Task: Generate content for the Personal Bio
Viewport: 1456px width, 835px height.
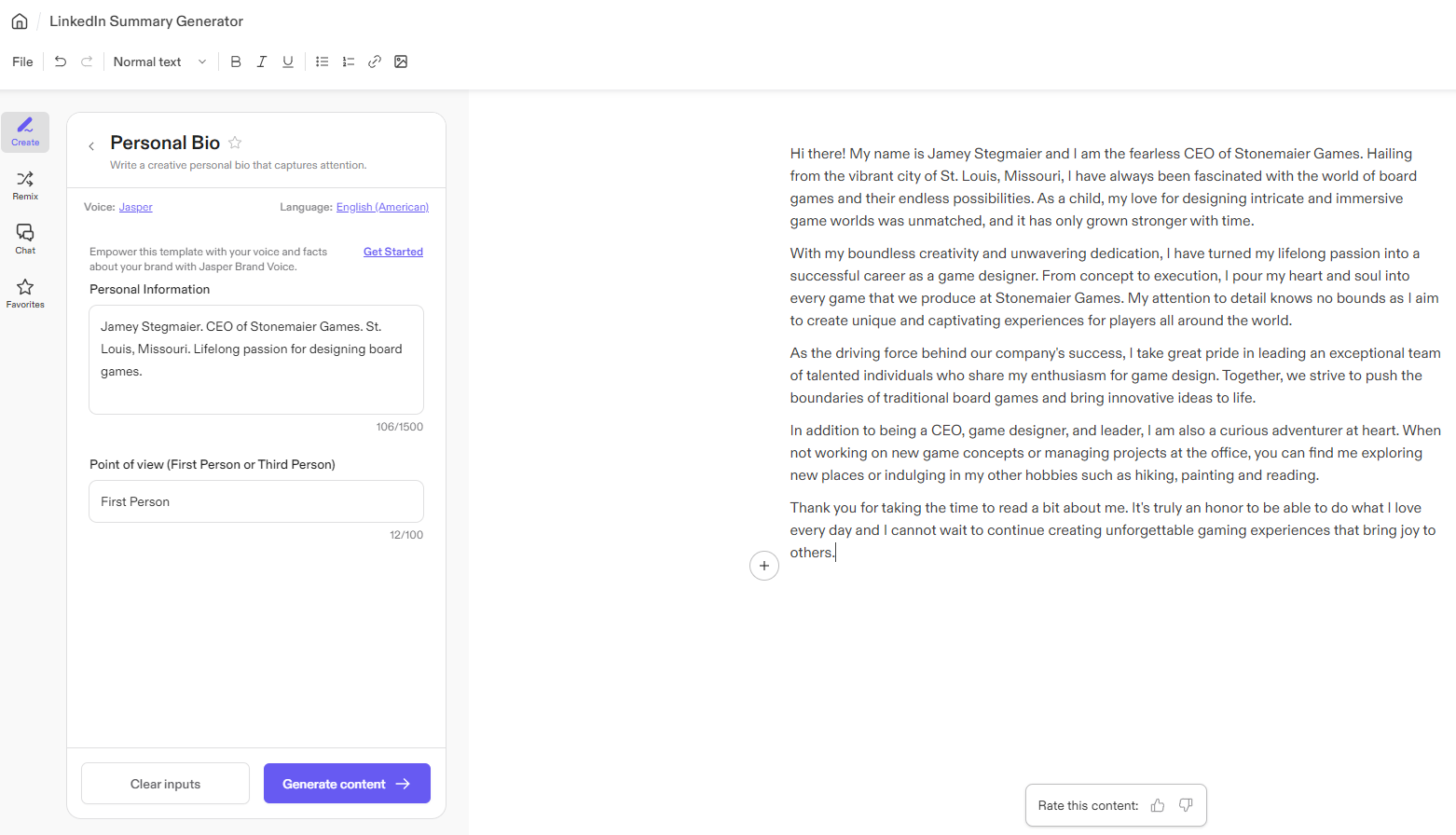Action: tap(346, 783)
